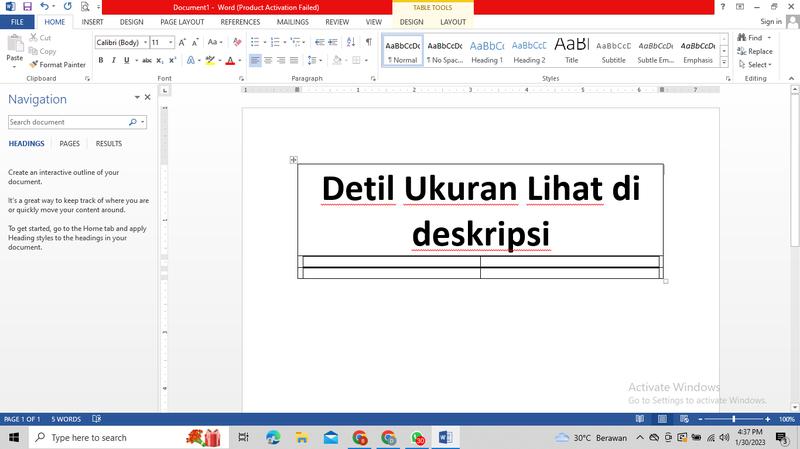The width and height of the screenshot is (800, 449).
Task: Open the Select dropdown in Editing
Action: (755, 65)
